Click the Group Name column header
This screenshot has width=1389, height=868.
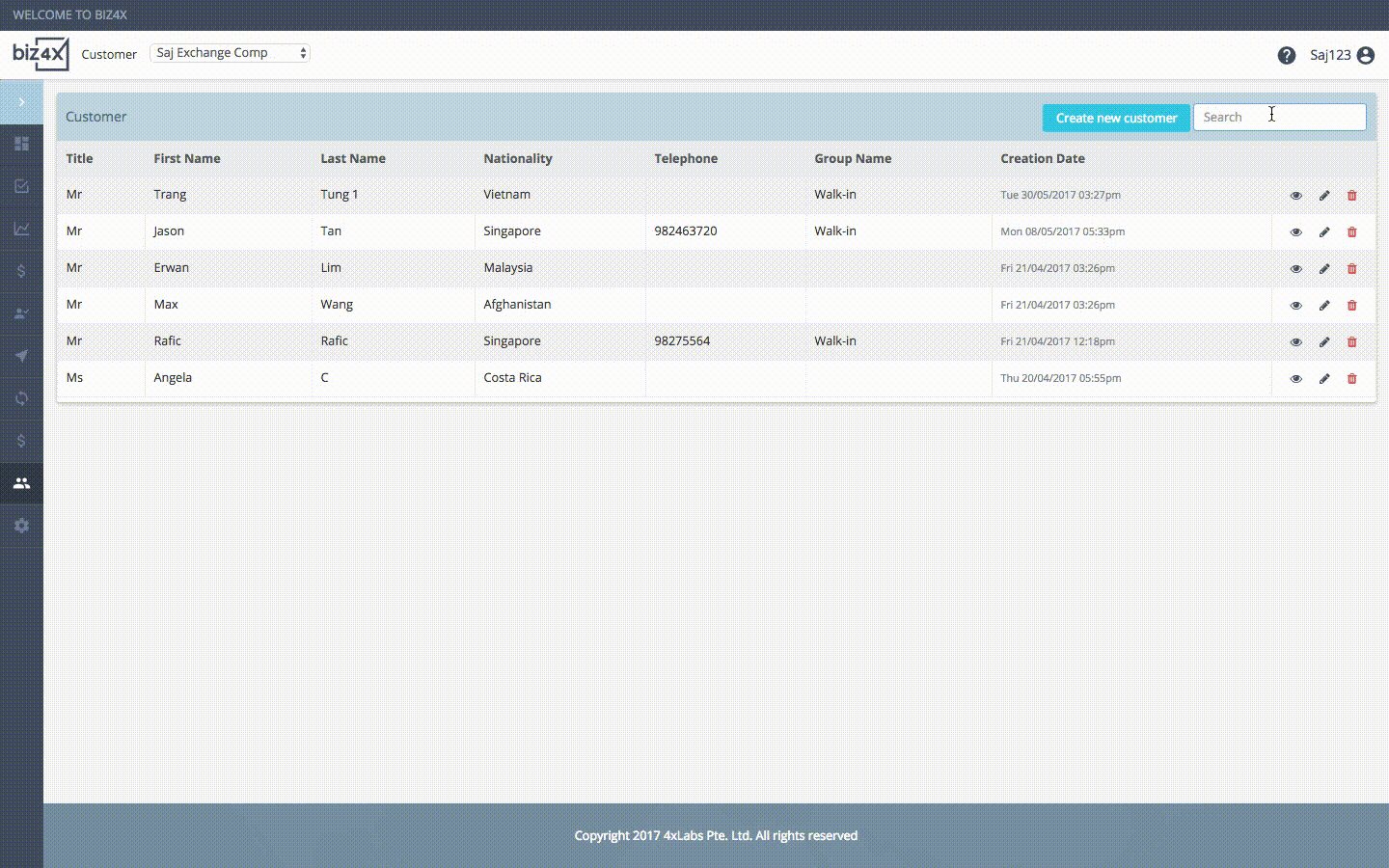click(853, 158)
